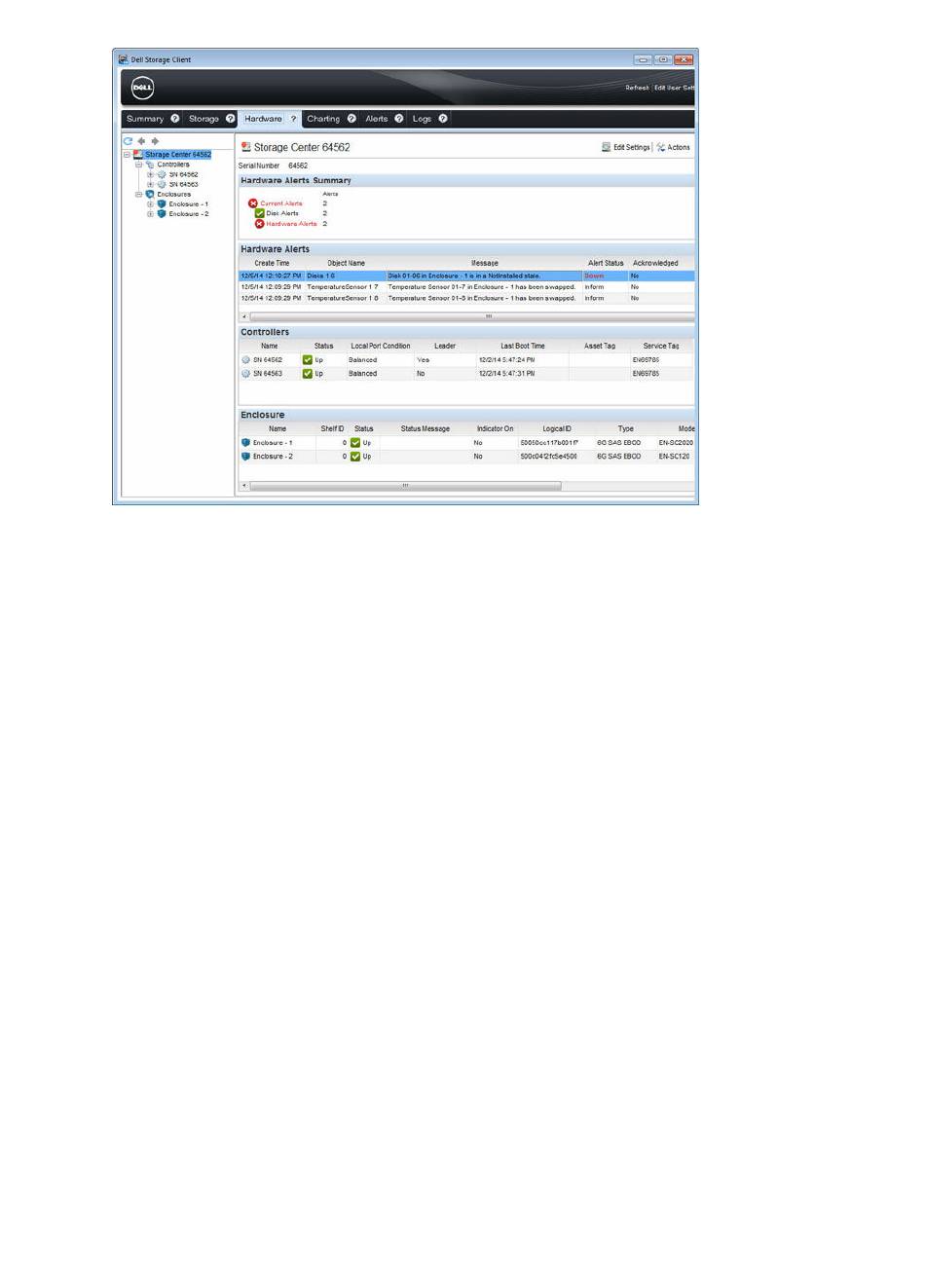This screenshot has height=1288, width=925.
Task: Switch to the Storage tab
Action: 203,119
